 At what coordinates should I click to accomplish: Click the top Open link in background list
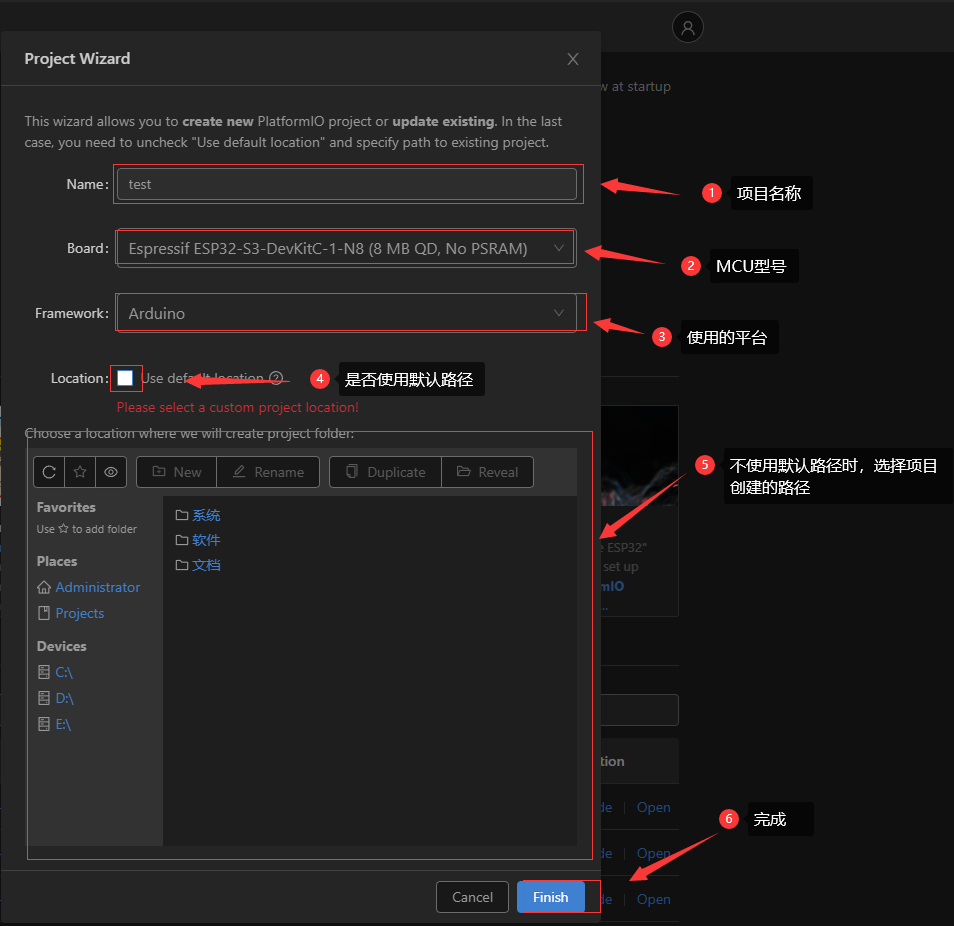click(x=653, y=807)
